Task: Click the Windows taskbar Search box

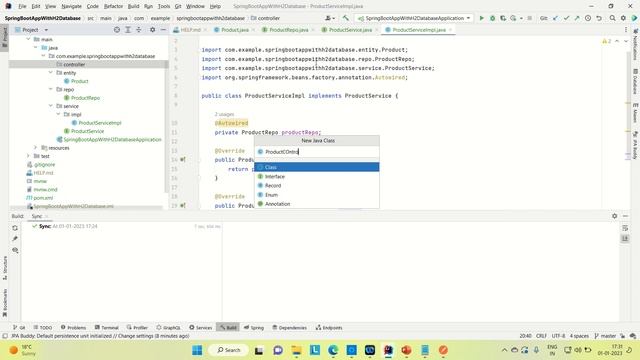Action: 229,350
